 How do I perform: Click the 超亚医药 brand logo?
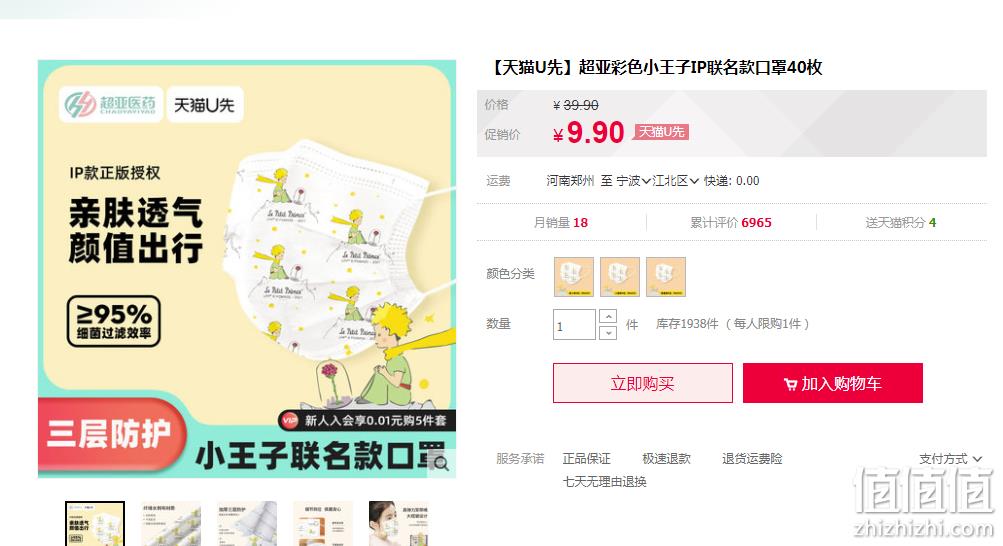pyautogui.click(x=111, y=104)
